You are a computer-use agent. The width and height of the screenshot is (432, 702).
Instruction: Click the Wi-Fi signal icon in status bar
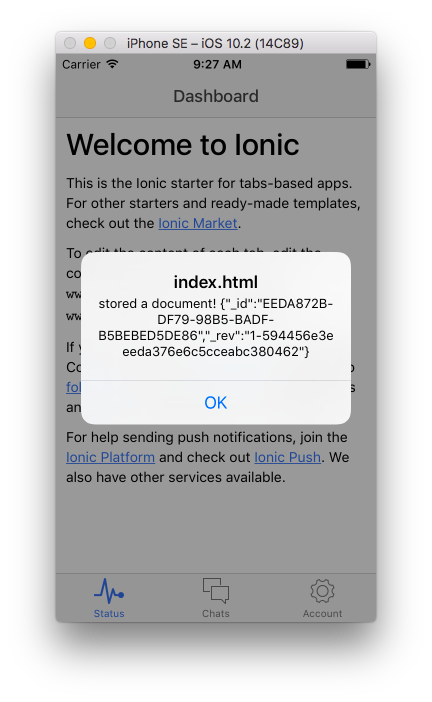tap(112, 64)
